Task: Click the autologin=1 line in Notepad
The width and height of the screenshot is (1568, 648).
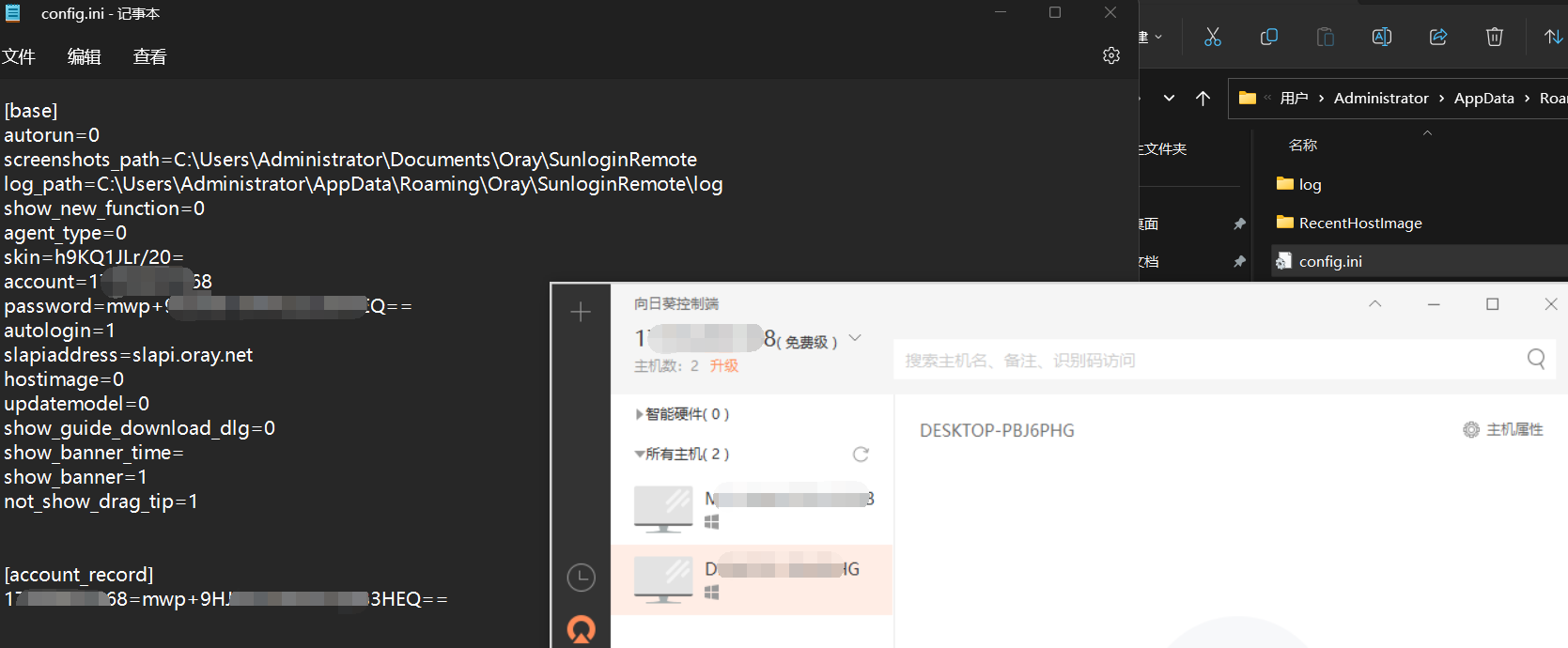Action: pos(60,331)
